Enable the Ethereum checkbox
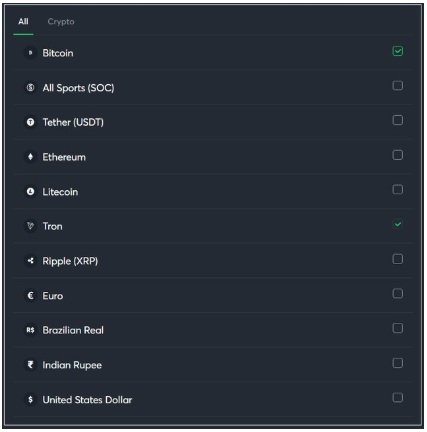The width and height of the screenshot is (427, 432). (398, 155)
